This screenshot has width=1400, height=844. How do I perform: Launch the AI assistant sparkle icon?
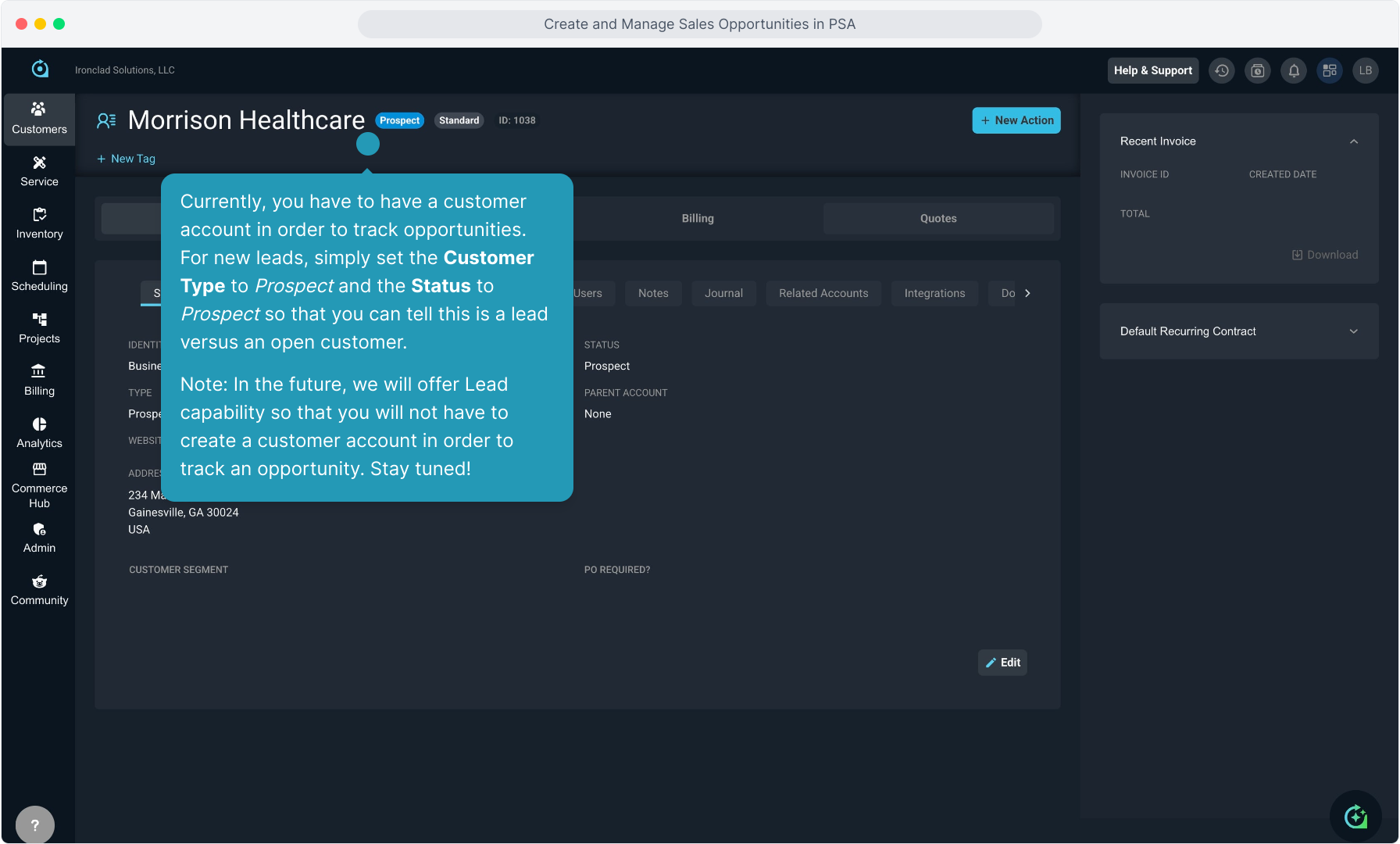pyautogui.click(x=1355, y=817)
